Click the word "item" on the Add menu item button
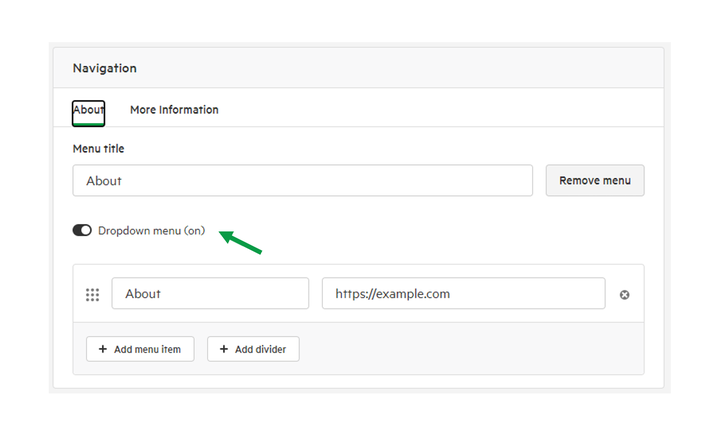720x436 pixels. point(171,350)
